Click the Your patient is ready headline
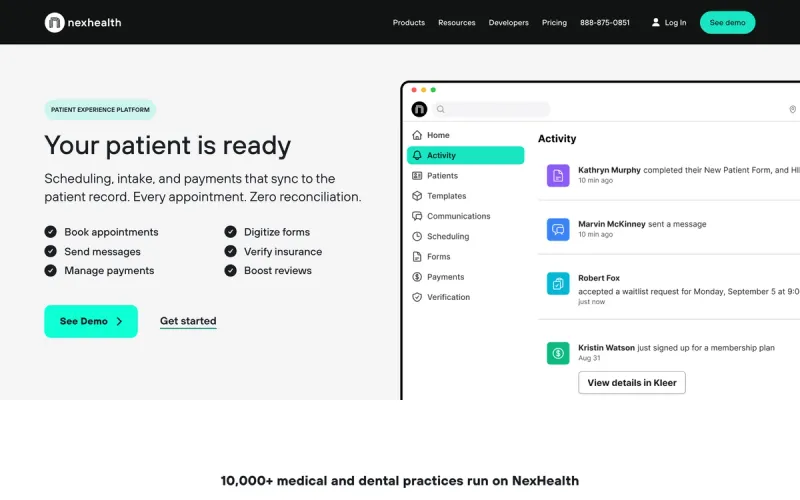The height and width of the screenshot is (500, 800). [167, 145]
